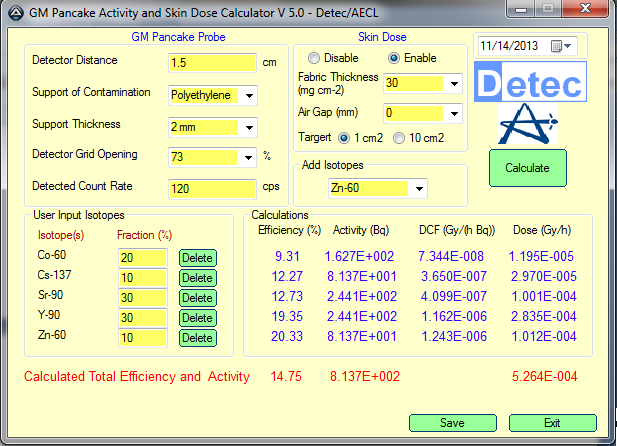The height and width of the screenshot is (446, 617).
Task: Minimize the calculator window
Action: [x=521, y=9]
